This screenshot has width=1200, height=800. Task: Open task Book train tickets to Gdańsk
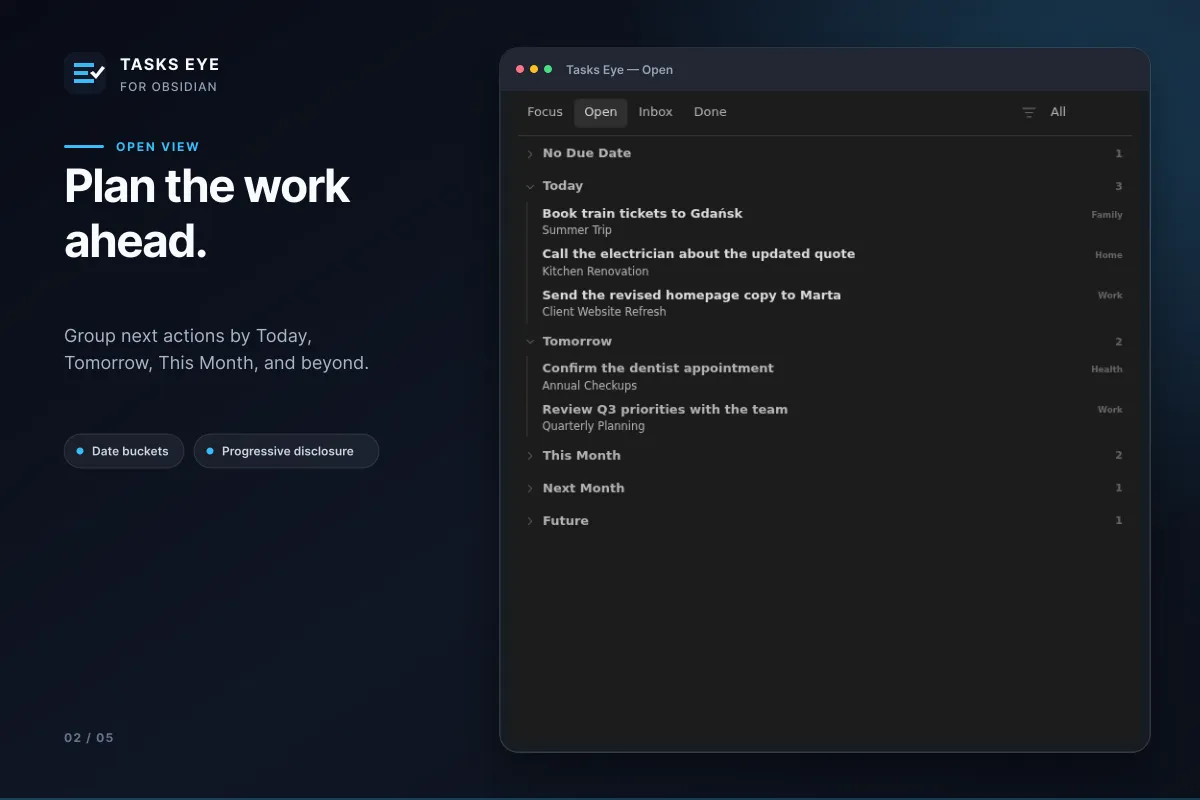point(642,213)
